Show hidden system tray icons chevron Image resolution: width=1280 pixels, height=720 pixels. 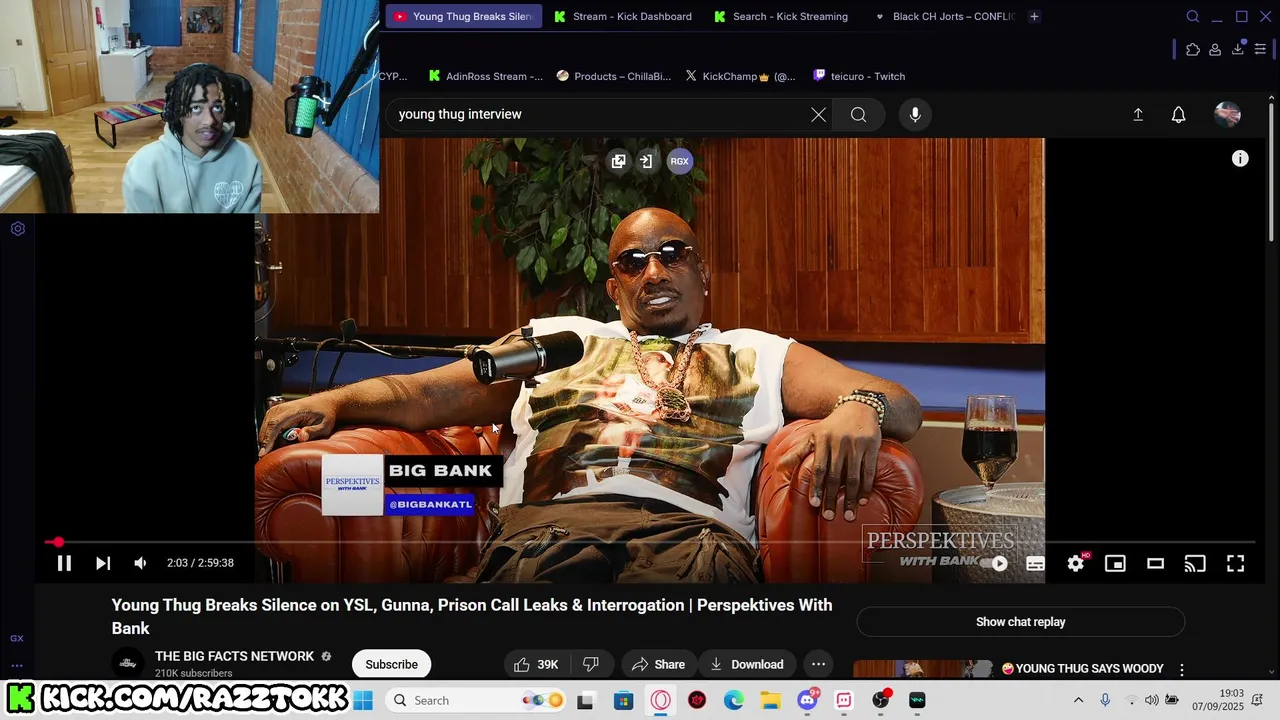coord(1078,700)
